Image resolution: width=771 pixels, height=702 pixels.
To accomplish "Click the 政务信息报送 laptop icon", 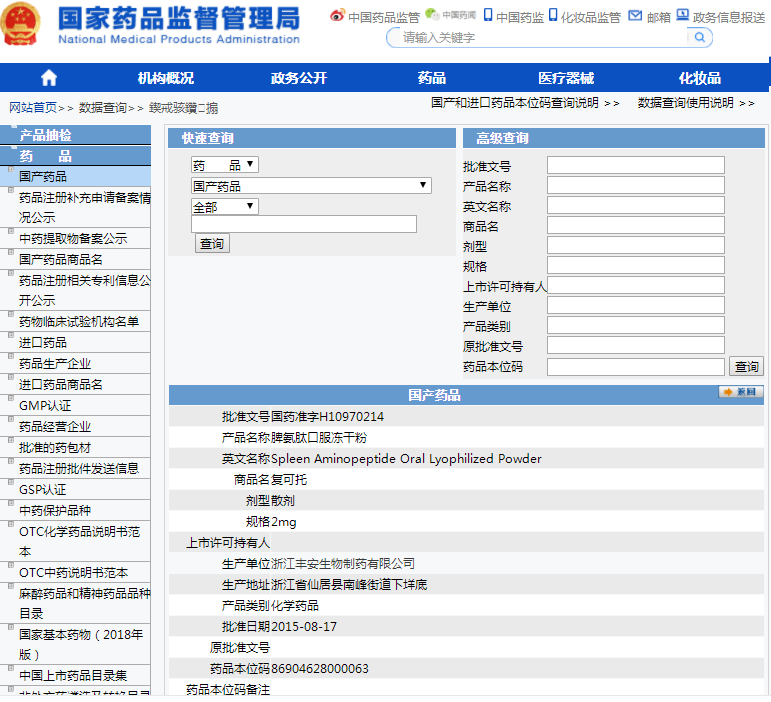I will click(x=682, y=15).
